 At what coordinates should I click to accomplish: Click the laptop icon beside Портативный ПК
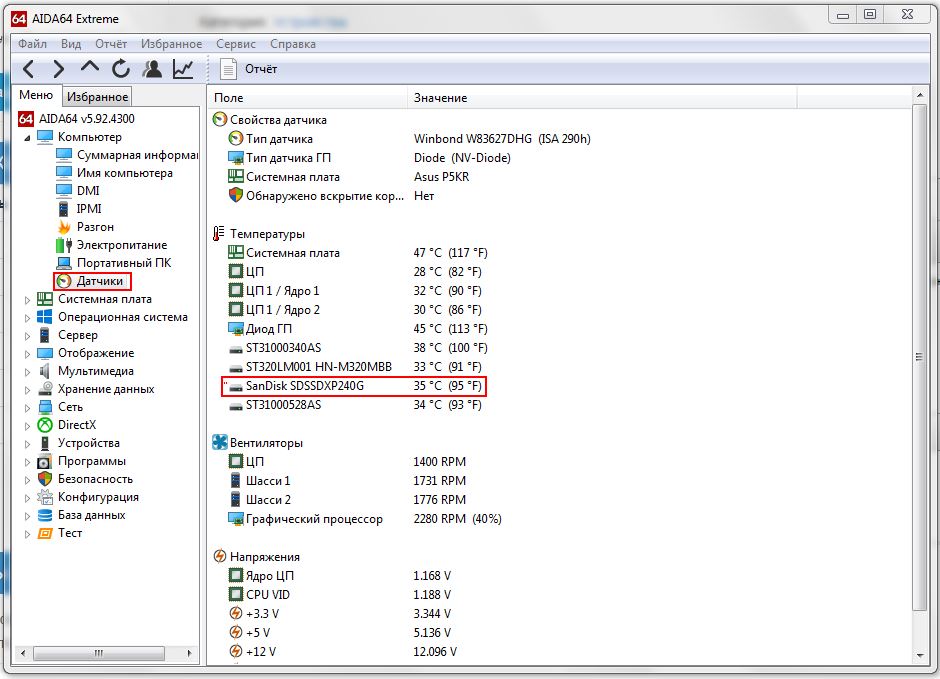pyautogui.click(x=64, y=263)
